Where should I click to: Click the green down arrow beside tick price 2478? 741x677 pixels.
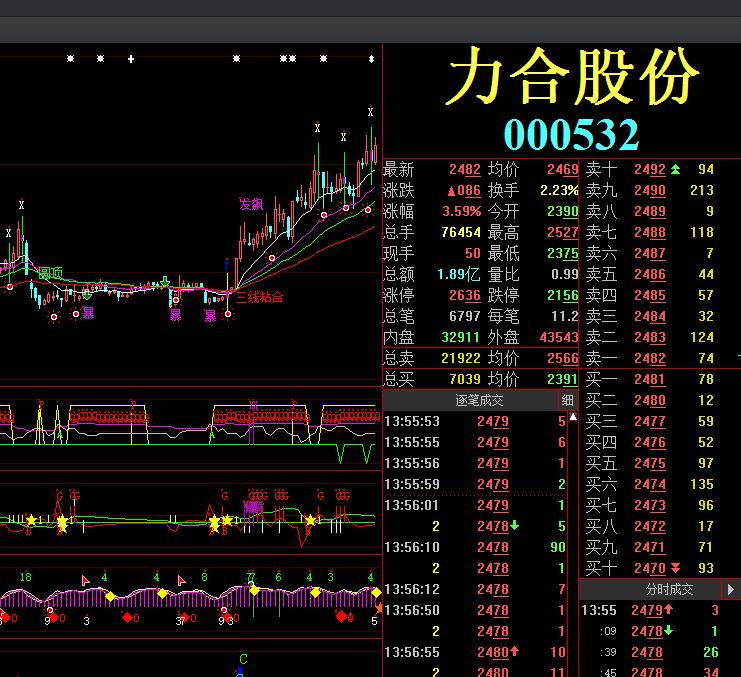pos(514,525)
